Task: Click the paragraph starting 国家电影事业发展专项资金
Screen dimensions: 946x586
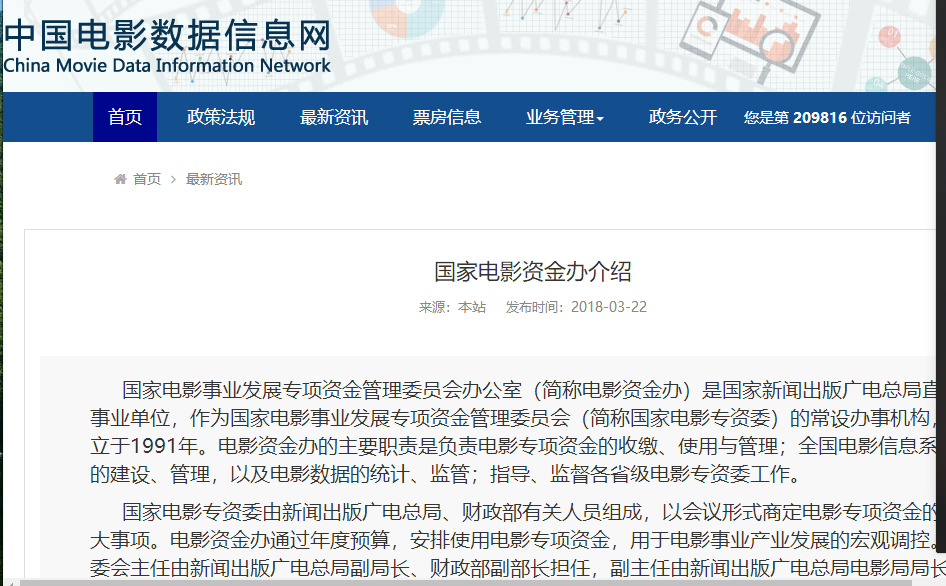Action: click(x=513, y=432)
